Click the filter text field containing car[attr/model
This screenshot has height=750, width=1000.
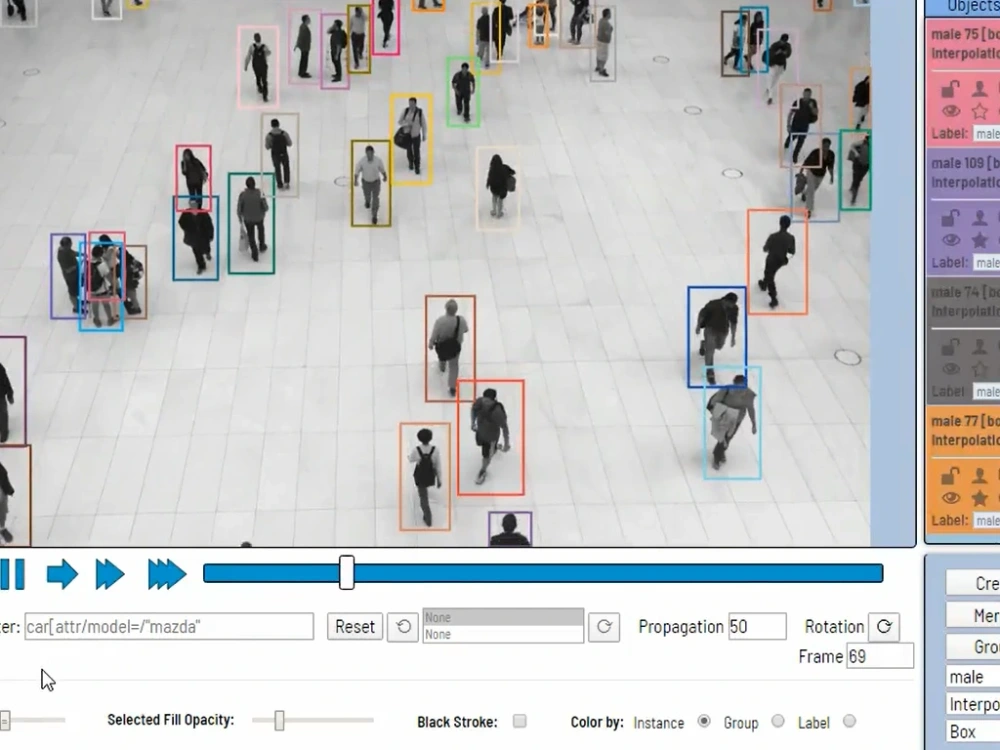pos(169,626)
